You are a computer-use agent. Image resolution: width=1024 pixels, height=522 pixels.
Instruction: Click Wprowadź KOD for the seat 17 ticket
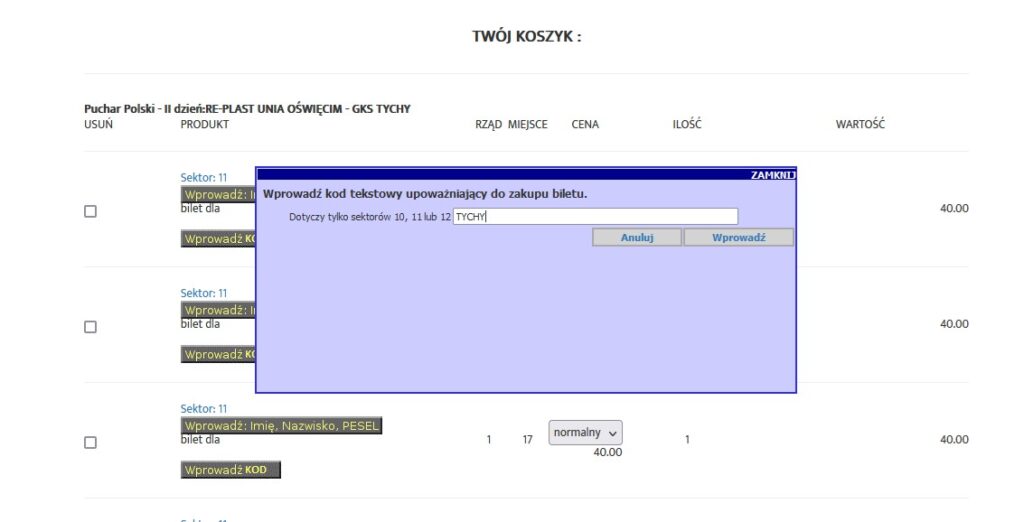tap(231, 470)
